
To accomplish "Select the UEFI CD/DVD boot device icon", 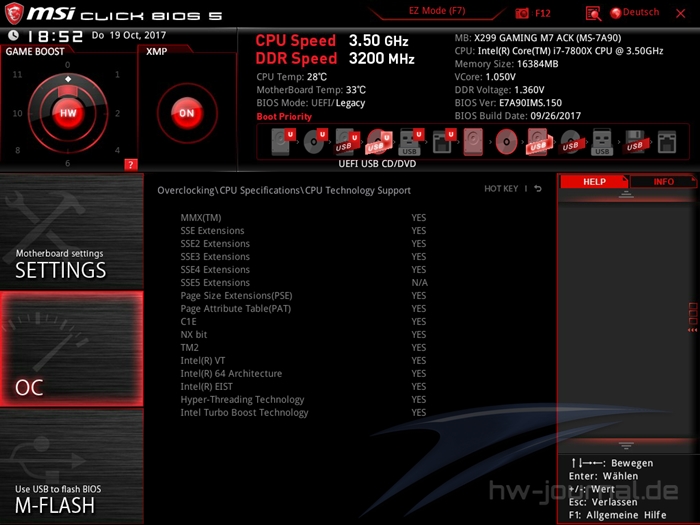I will tap(315, 142).
